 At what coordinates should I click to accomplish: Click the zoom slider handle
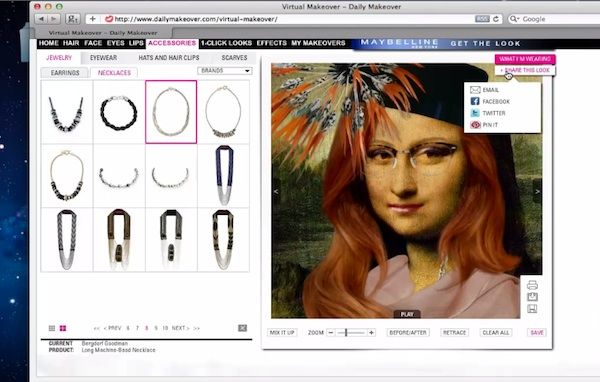(346, 333)
